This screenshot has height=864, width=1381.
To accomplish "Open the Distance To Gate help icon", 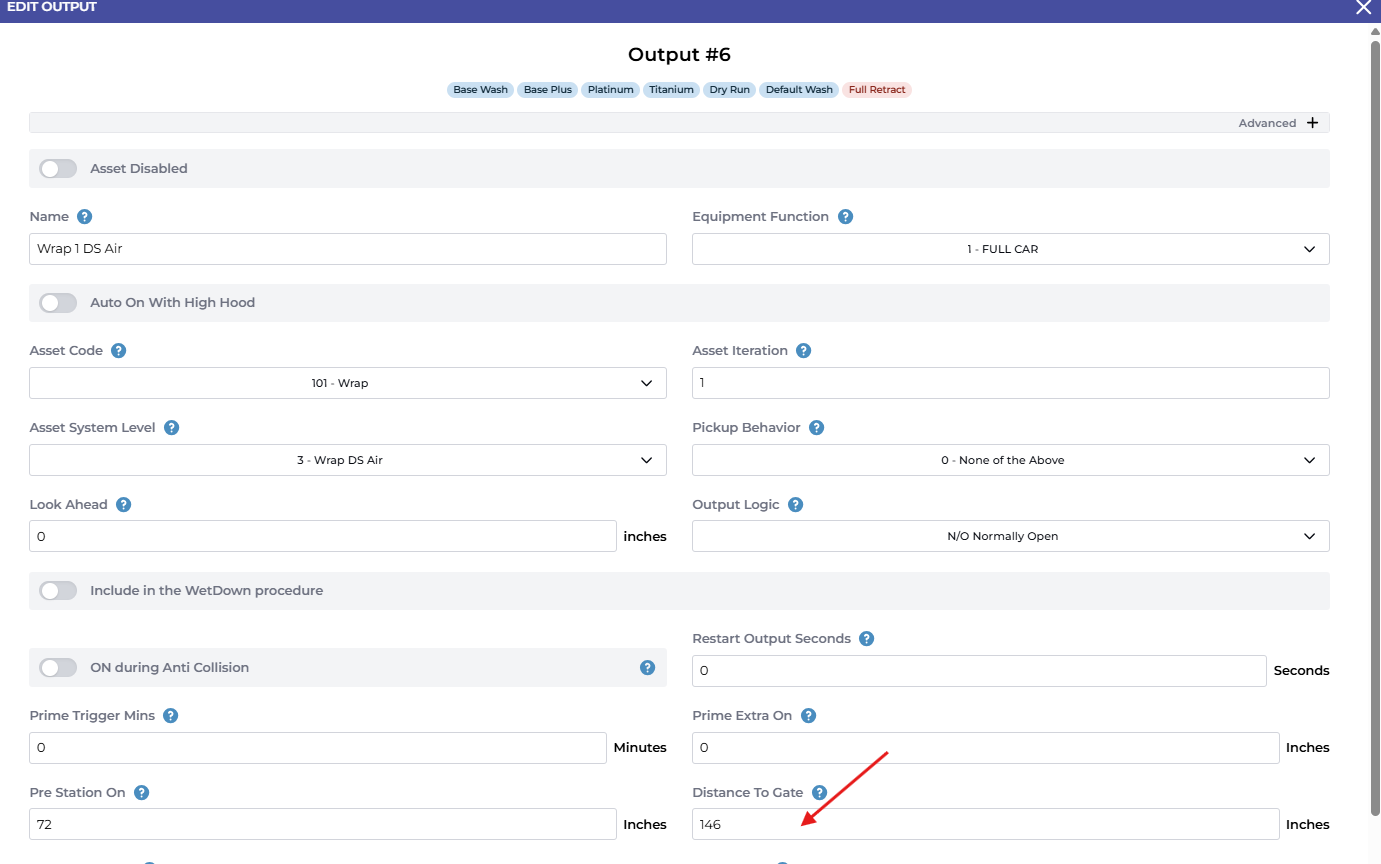I will point(819,793).
